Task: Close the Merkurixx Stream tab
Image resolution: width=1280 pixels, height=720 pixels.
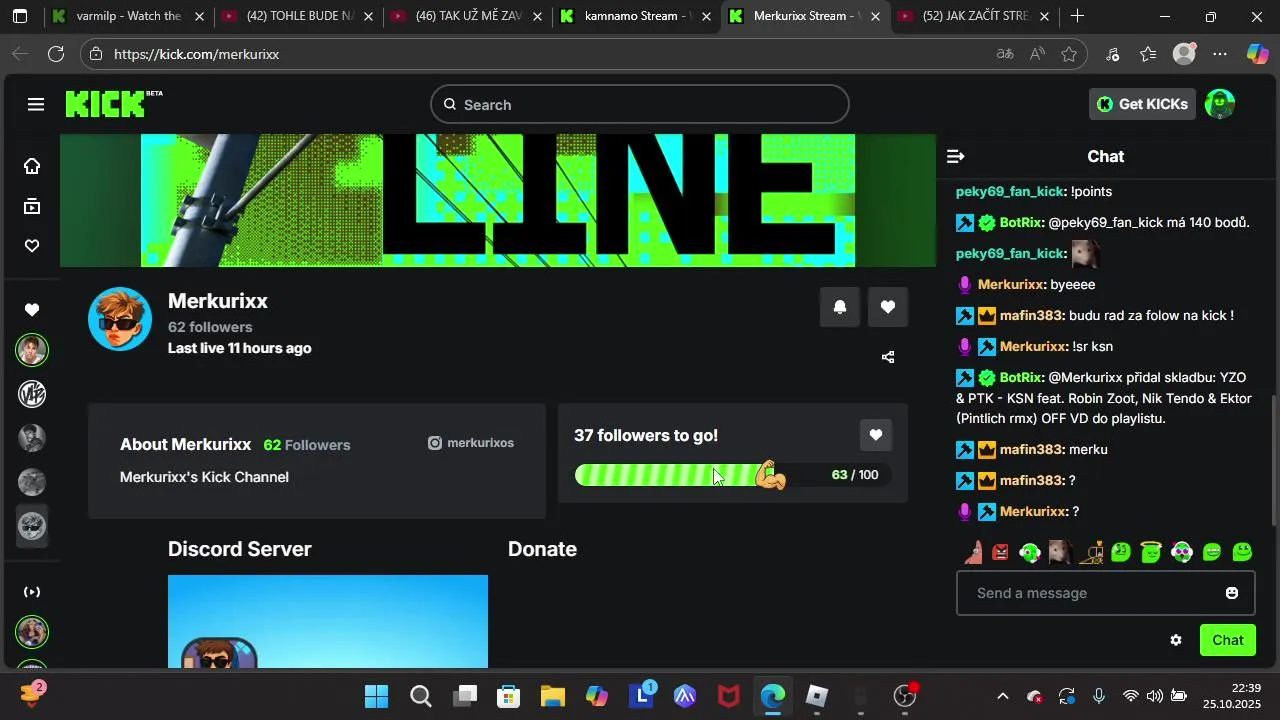Action: (x=876, y=16)
